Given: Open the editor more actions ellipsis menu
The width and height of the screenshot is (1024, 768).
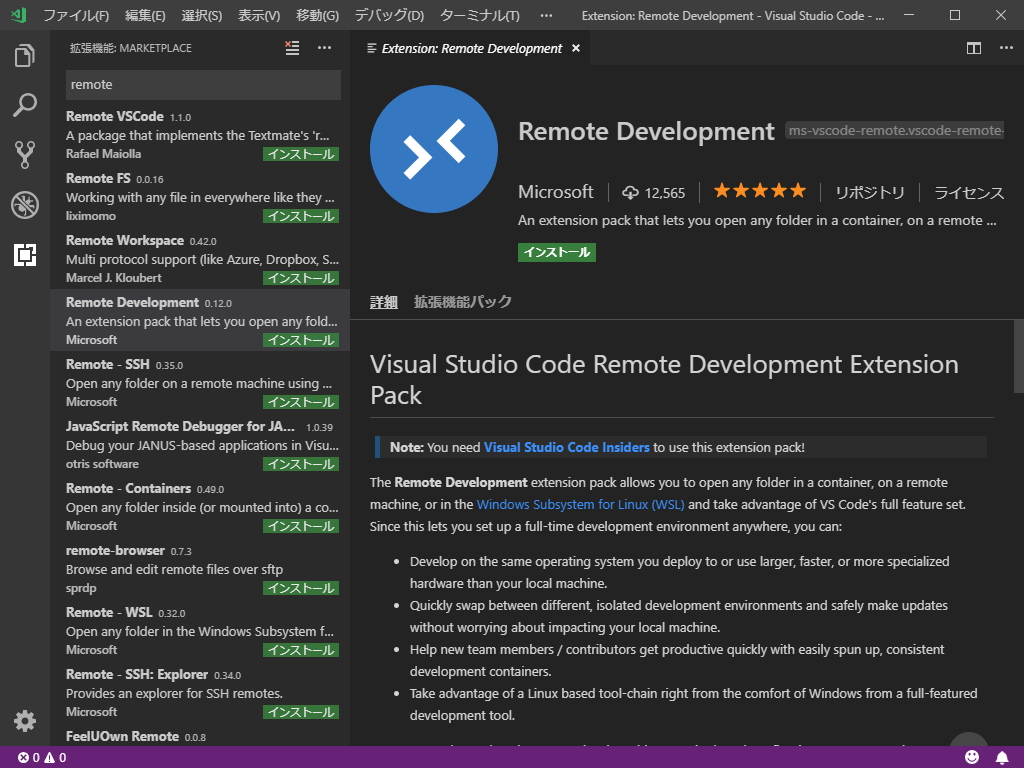Looking at the screenshot, I should pos(1006,47).
